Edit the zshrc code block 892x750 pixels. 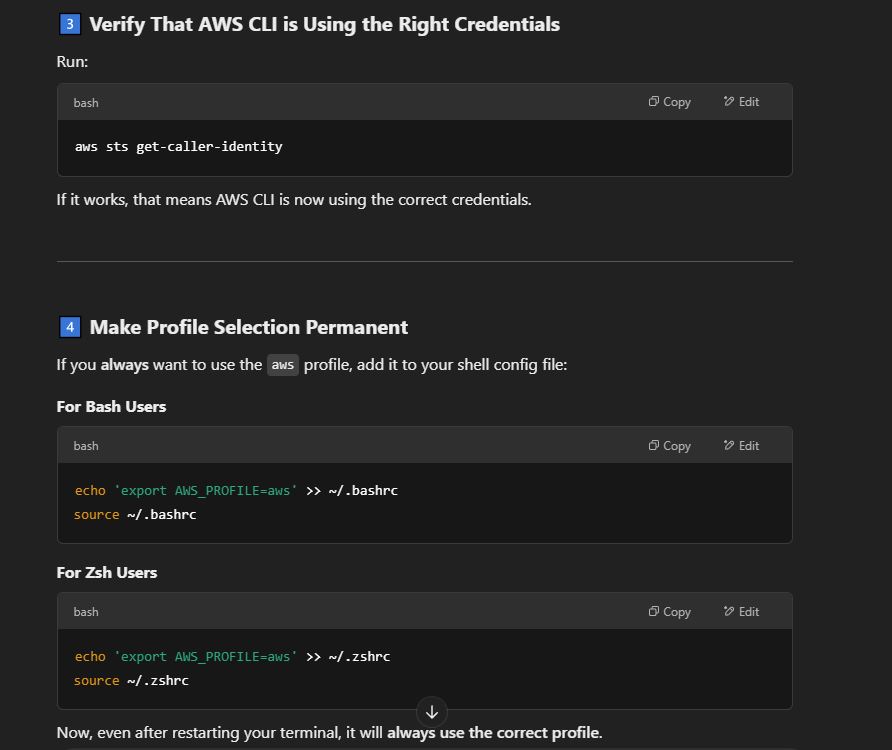click(x=741, y=612)
